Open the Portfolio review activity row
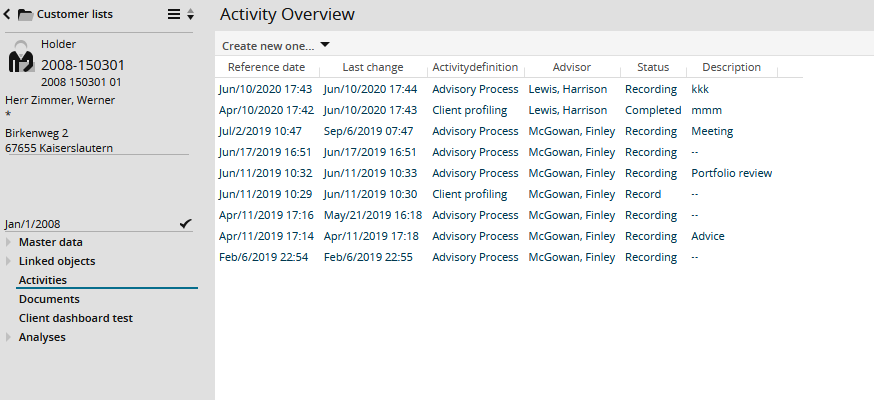This screenshot has height=400, width=874. click(730, 173)
